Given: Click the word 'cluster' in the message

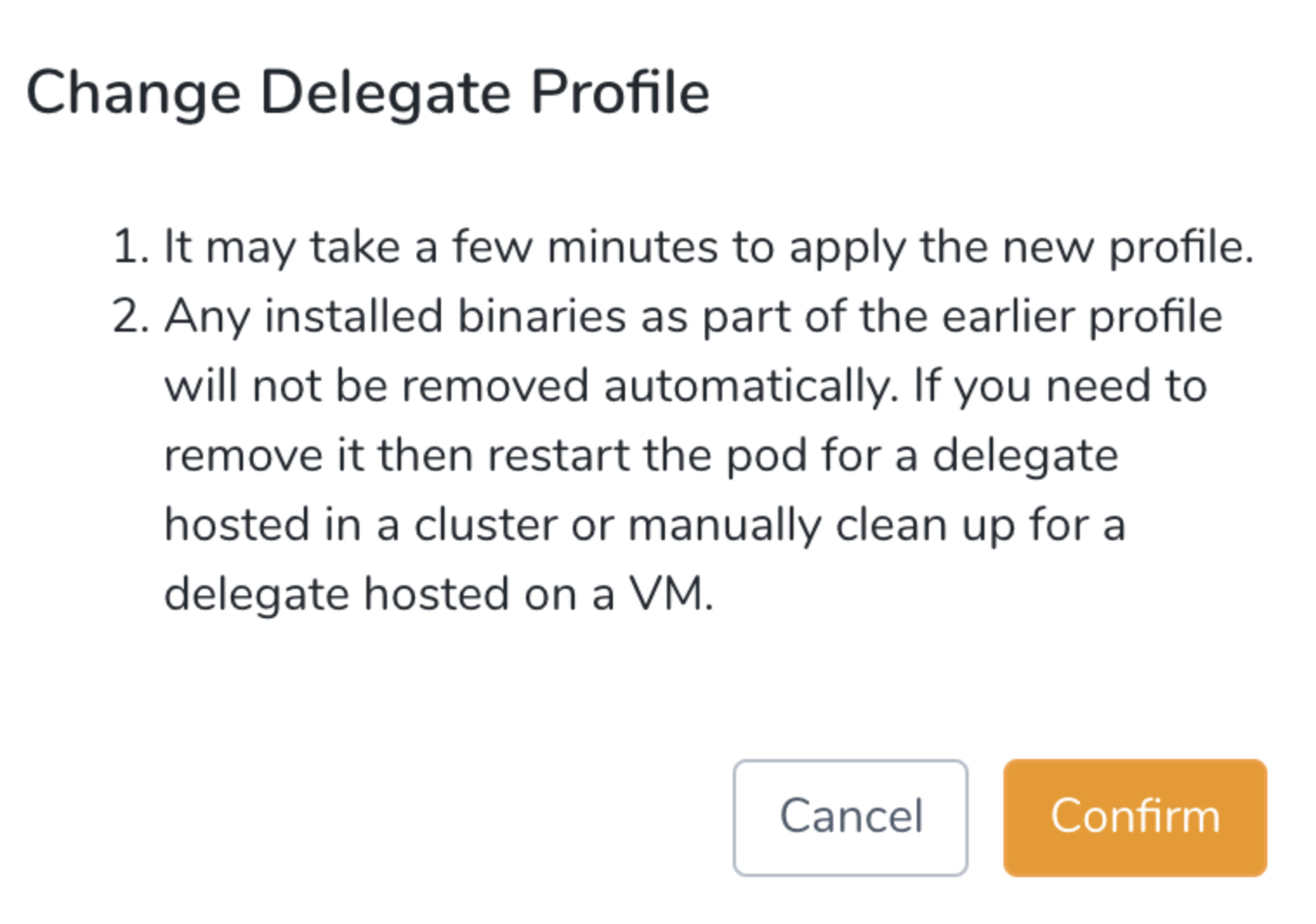Looking at the screenshot, I should click(485, 525).
